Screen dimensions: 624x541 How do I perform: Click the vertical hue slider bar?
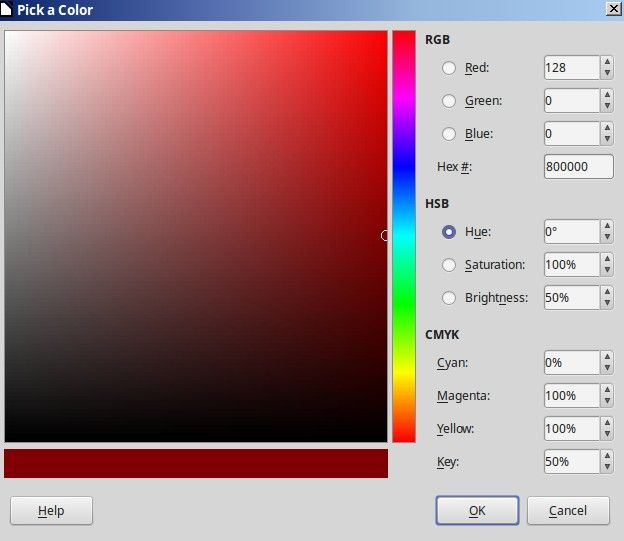[404, 236]
